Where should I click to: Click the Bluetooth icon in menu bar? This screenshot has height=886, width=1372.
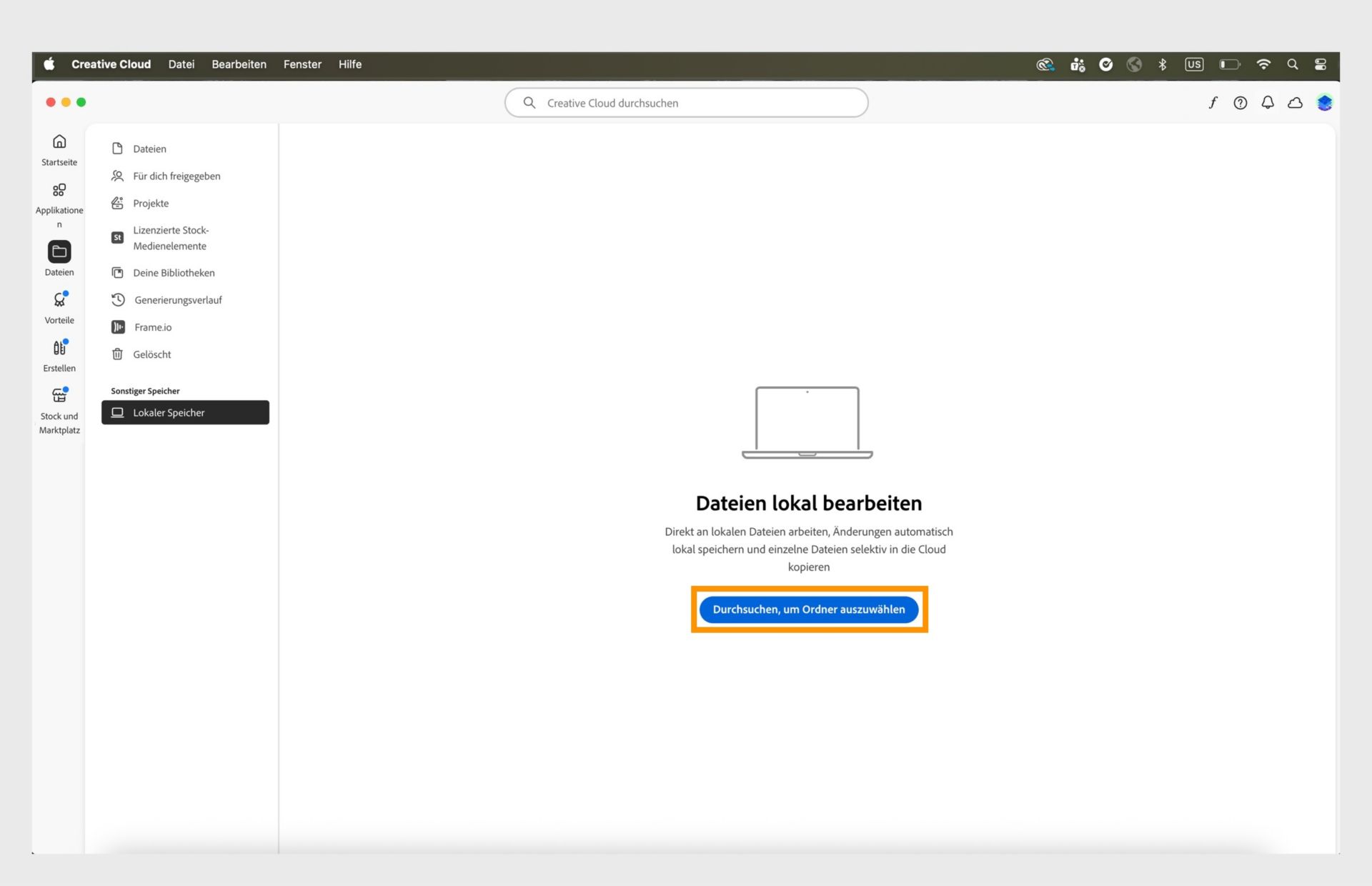click(x=1163, y=64)
